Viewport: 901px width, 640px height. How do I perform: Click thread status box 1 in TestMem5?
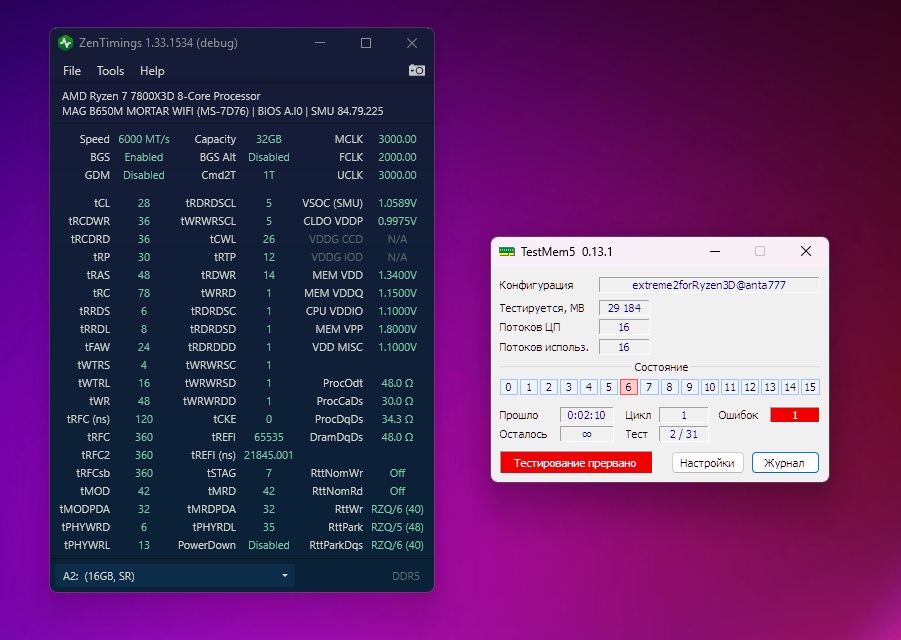coord(529,387)
